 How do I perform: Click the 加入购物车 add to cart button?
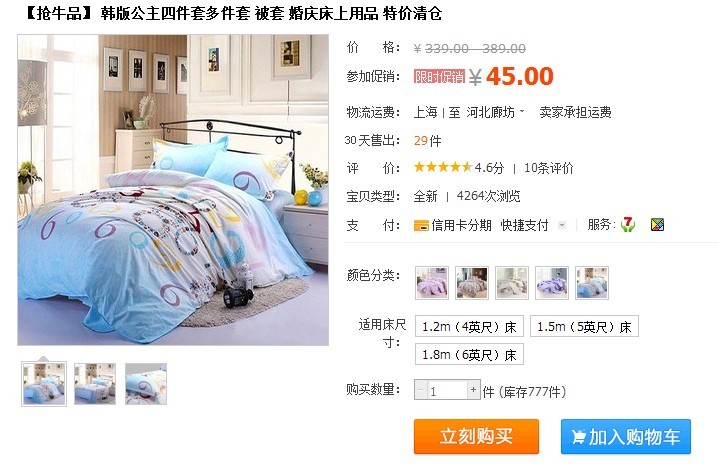(x=625, y=436)
